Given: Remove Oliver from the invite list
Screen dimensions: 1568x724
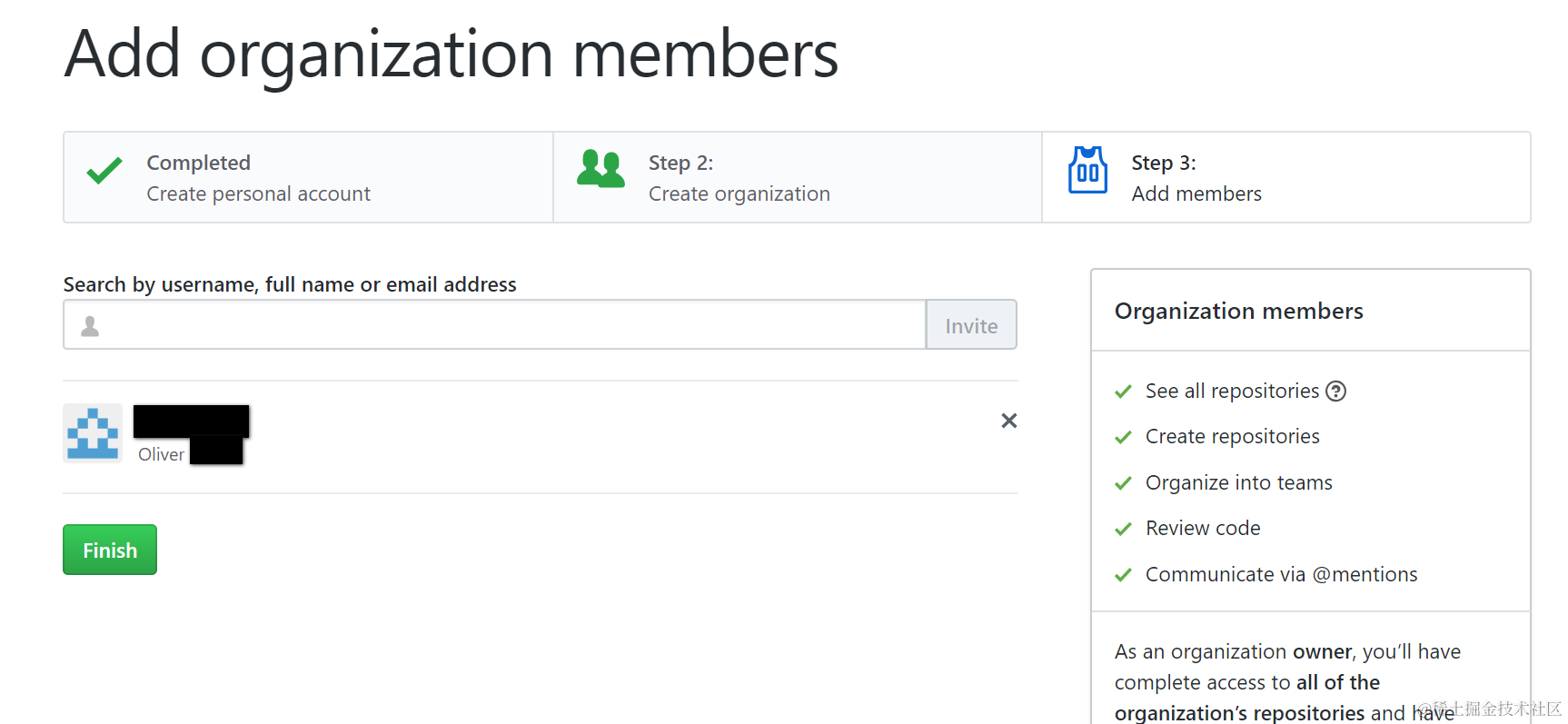Looking at the screenshot, I should pos(1008,421).
